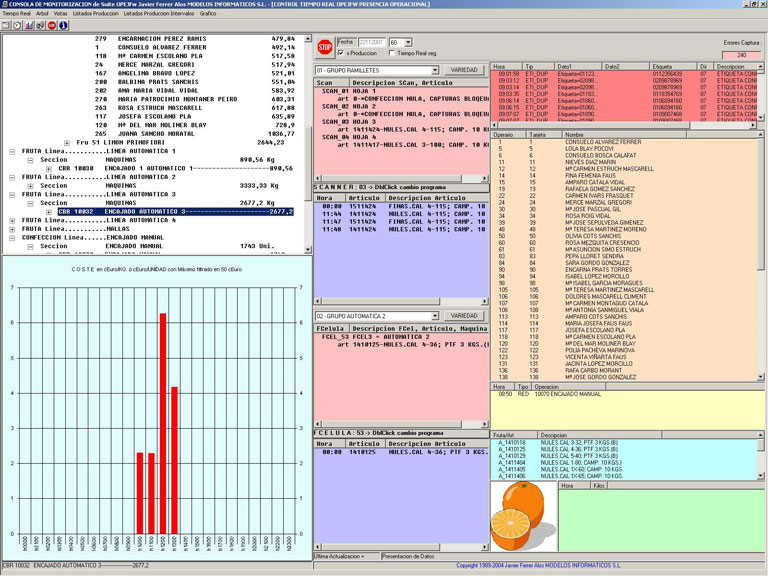Click the tree panel vertical scrollbar
The height and width of the screenshot is (576, 768).
click(308, 144)
